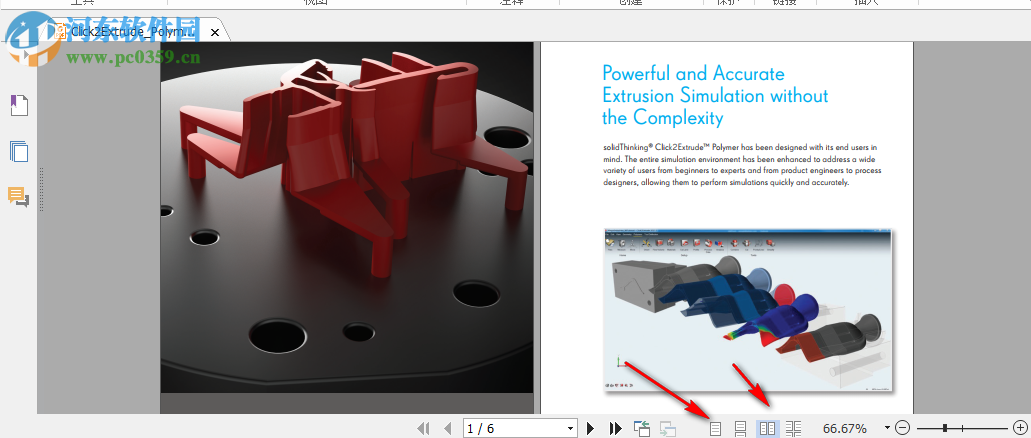
Task: Click the zoom slider handle
Action: (x=945, y=428)
